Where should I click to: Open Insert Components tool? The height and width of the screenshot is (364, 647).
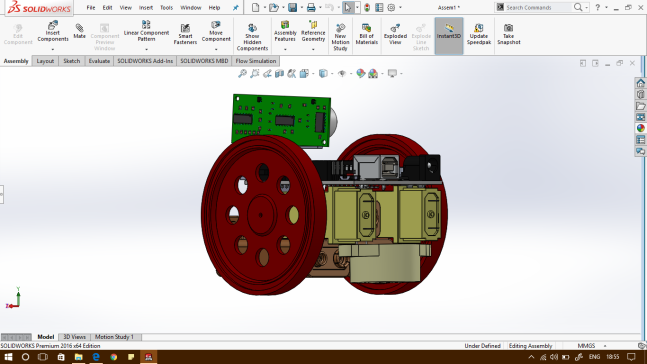[53, 31]
